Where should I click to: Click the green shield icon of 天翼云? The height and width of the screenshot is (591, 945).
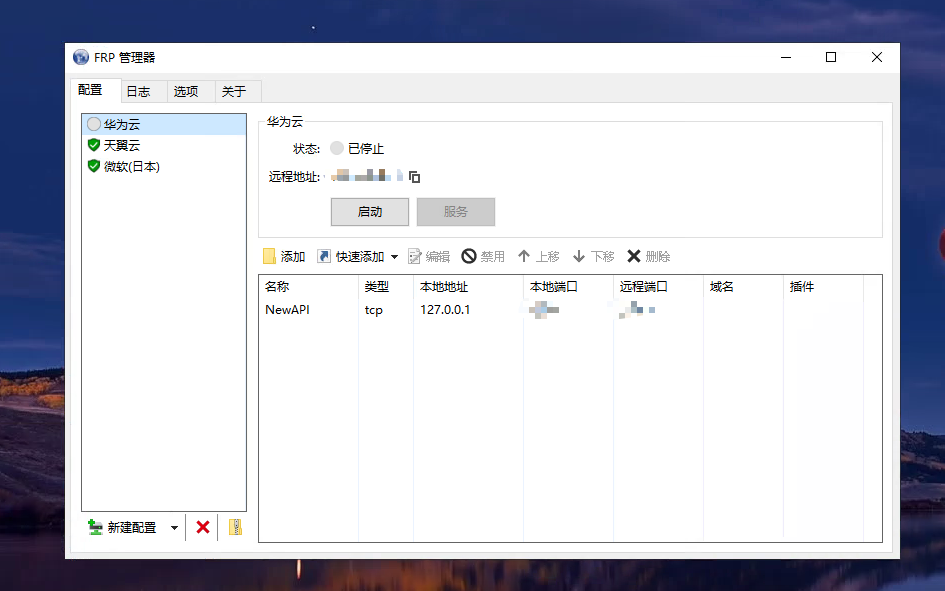93,145
